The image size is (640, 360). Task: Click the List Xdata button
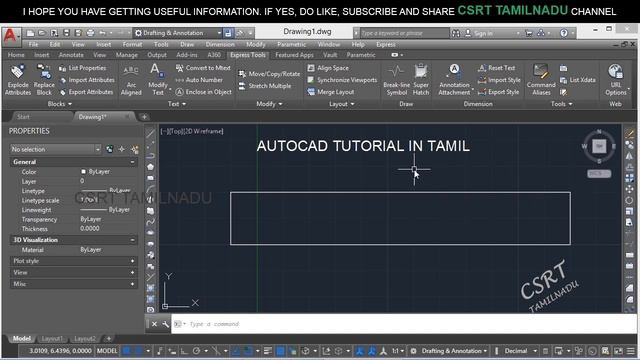(578, 80)
